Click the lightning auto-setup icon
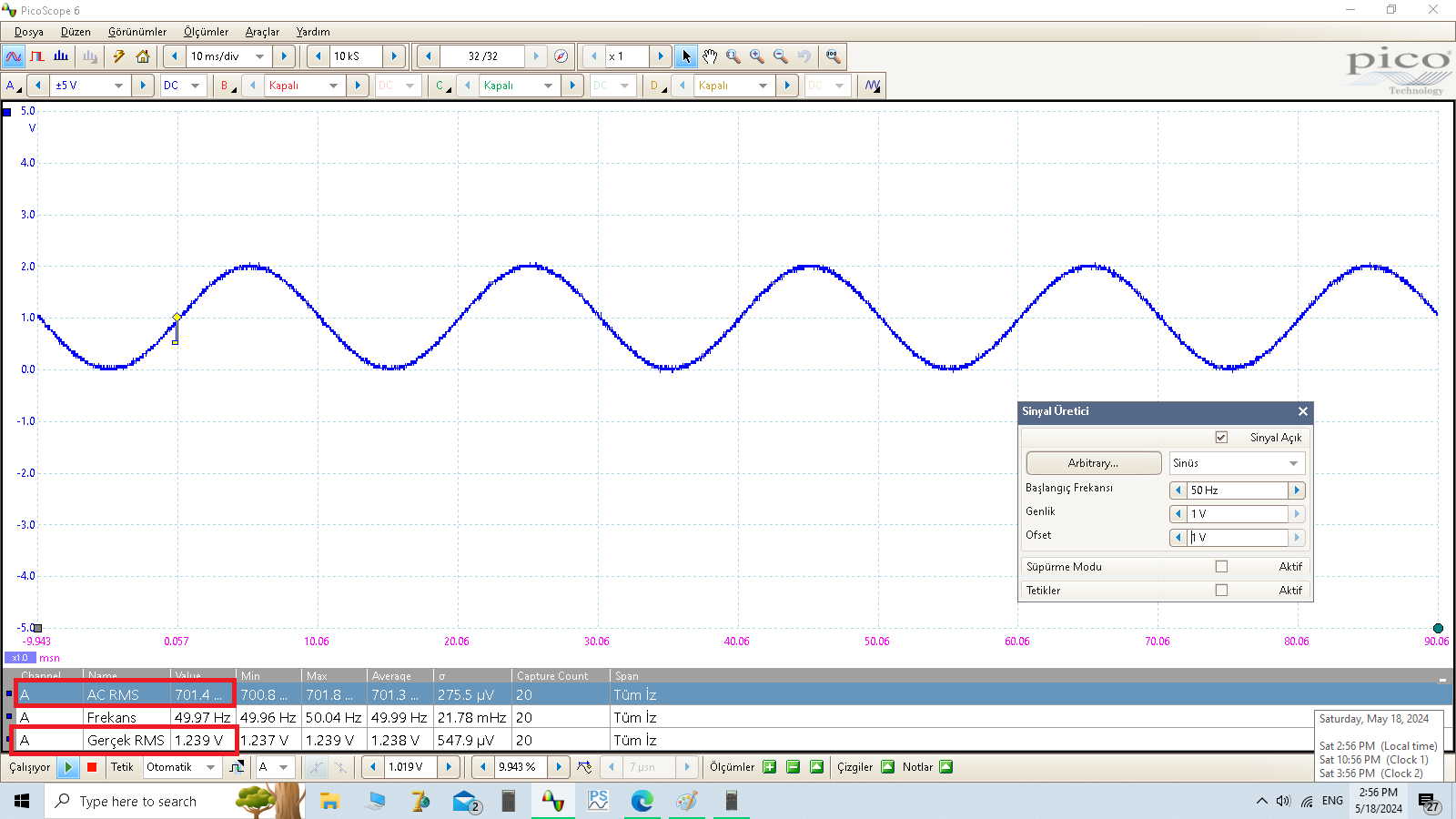This screenshot has width=1456, height=819. [x=118, y=56]
